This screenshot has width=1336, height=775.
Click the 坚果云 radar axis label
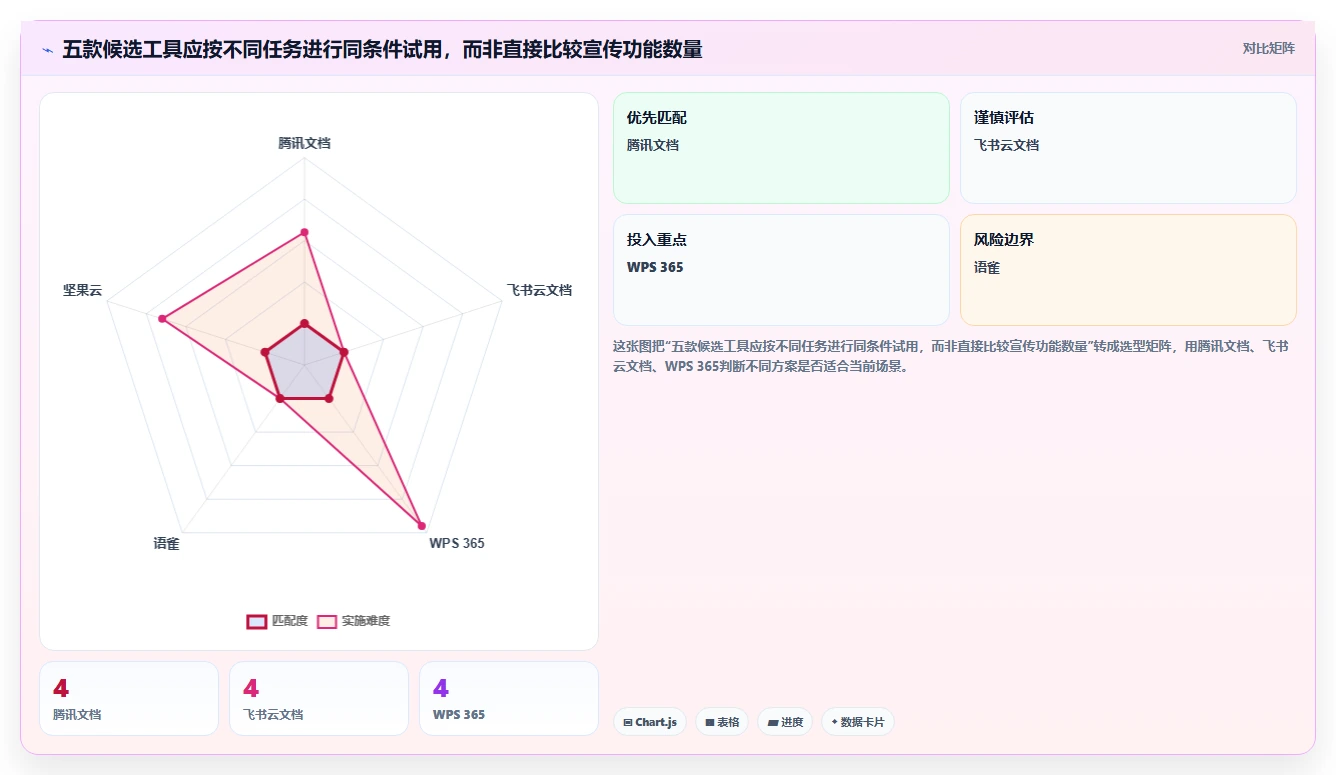[x=82, y=290]
